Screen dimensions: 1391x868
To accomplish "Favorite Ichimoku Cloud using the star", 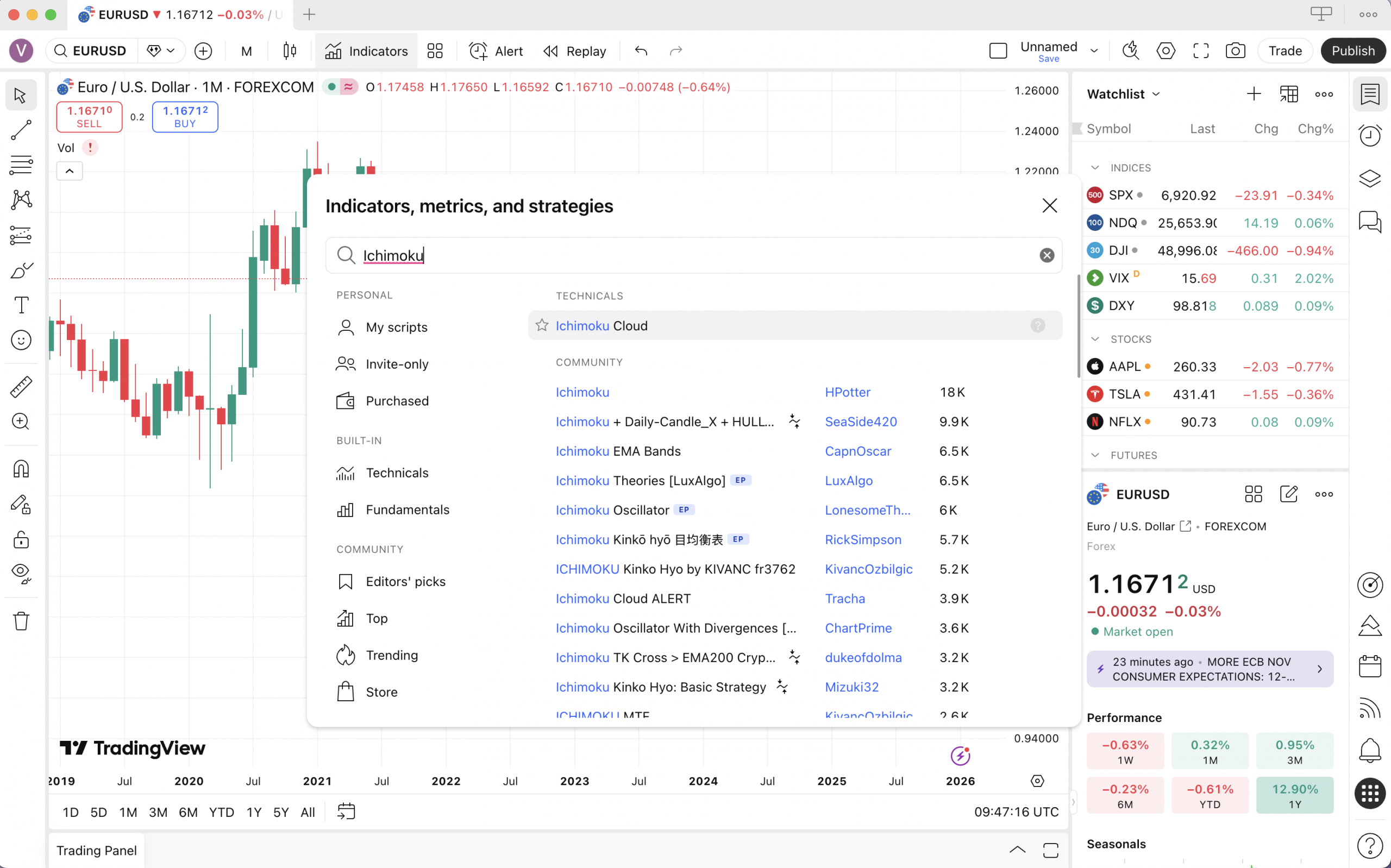I will pos(541,325).
